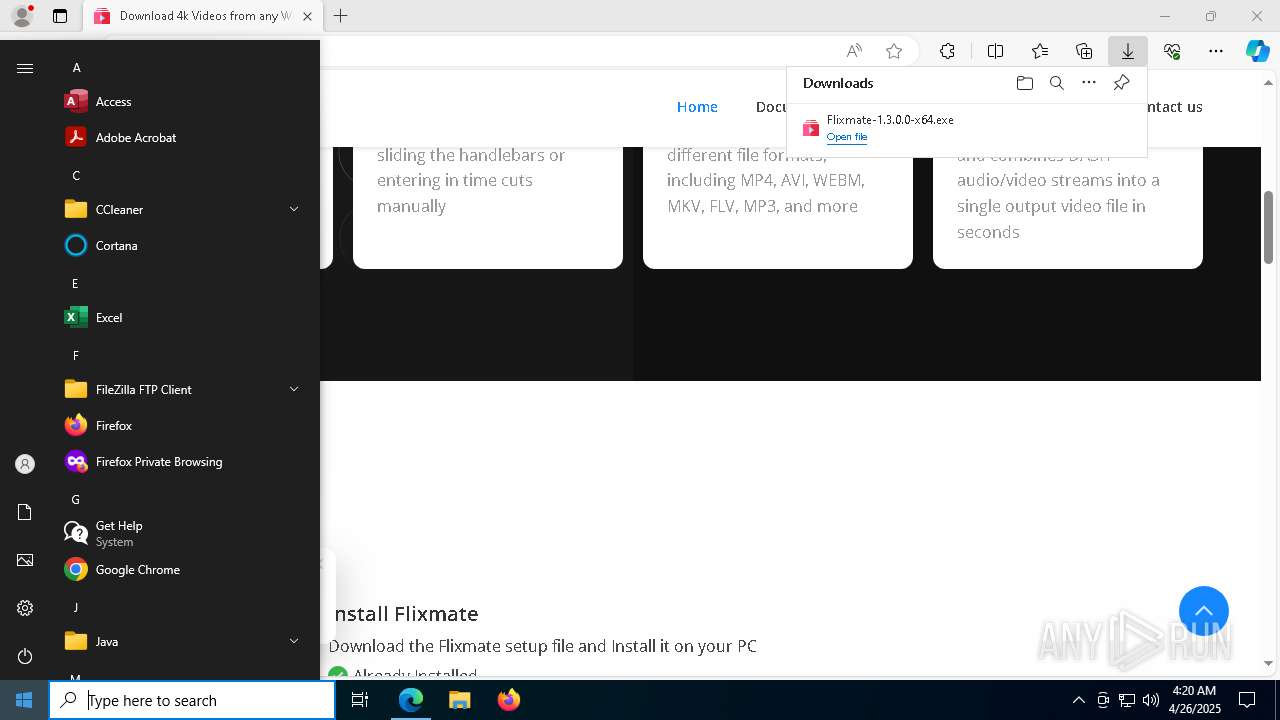Screen dimensions: 1280x720
Task: Open Edge tab actions menu
Action: pos(60,16)
